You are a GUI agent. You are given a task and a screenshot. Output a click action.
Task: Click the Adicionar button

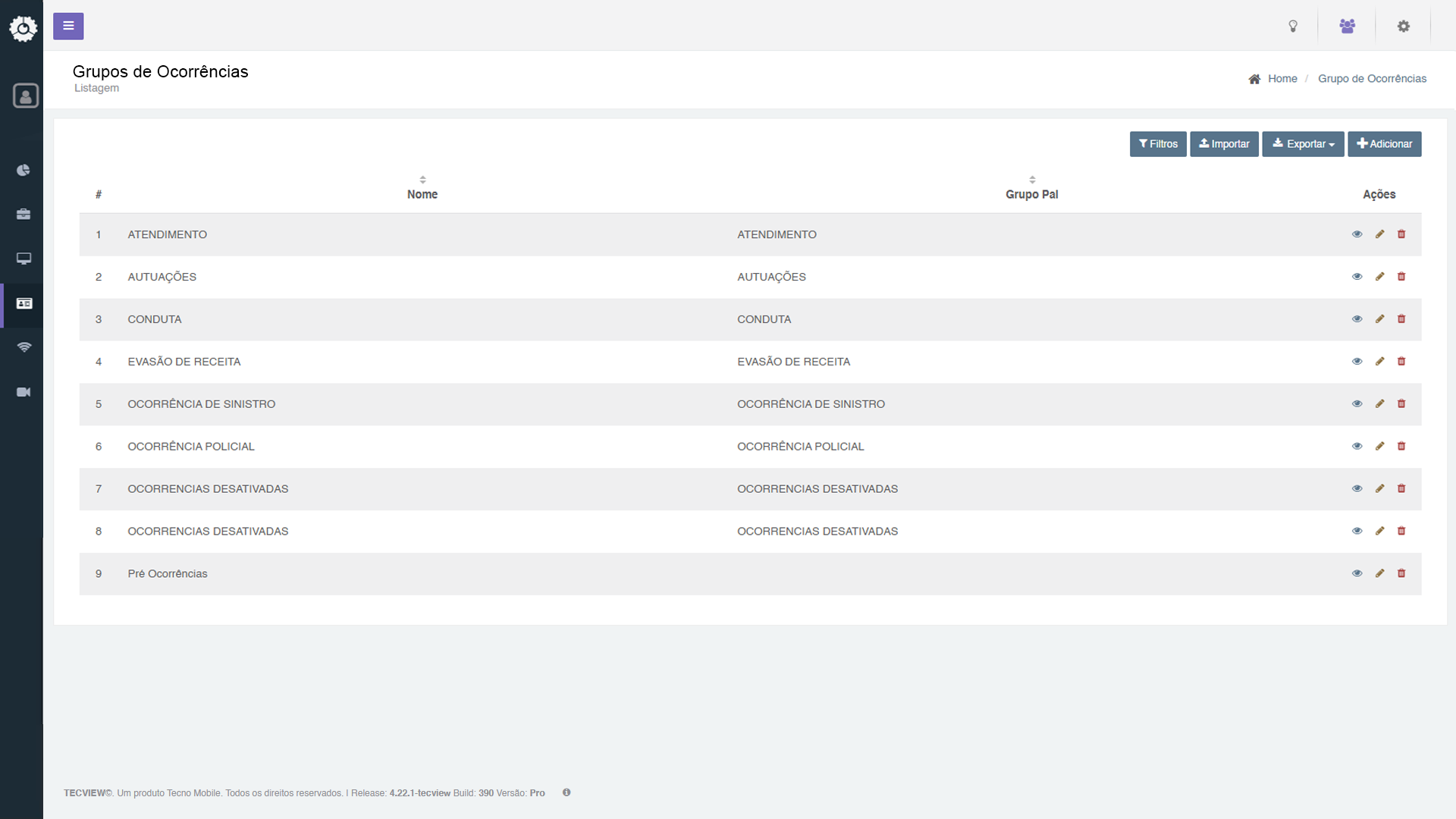point(1384,144)
